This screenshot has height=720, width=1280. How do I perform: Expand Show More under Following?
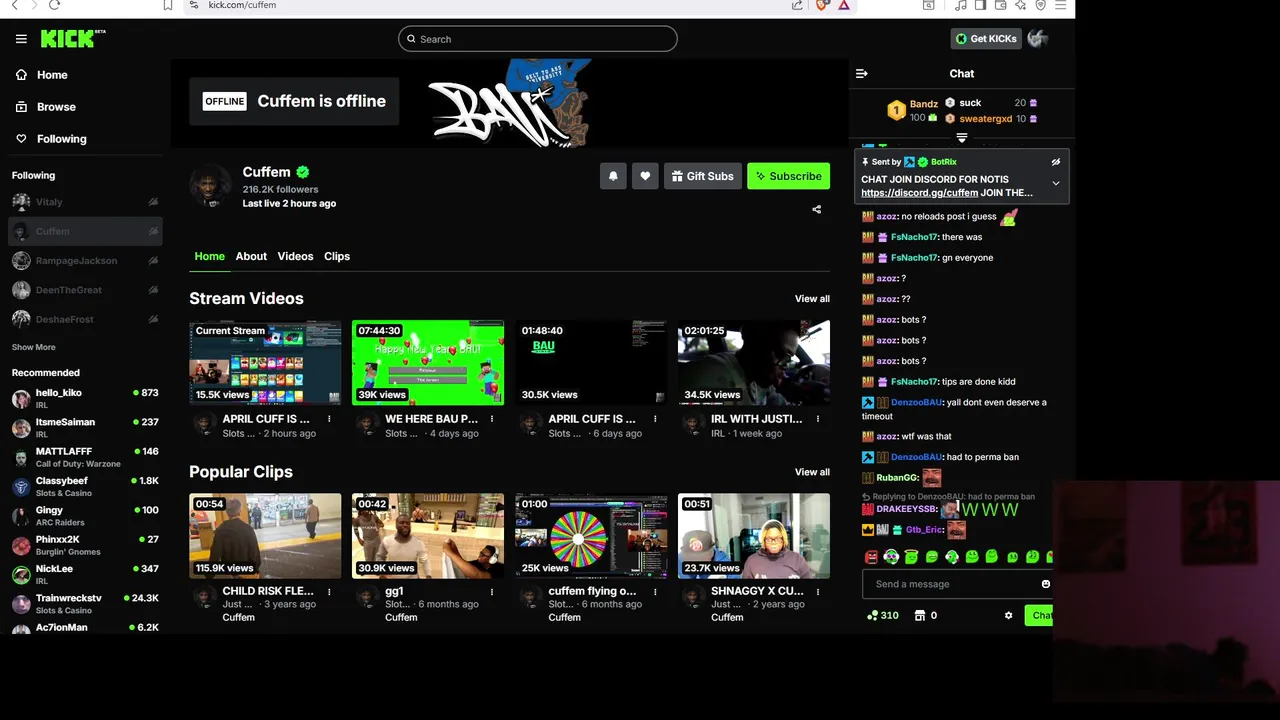coord(33,347)
